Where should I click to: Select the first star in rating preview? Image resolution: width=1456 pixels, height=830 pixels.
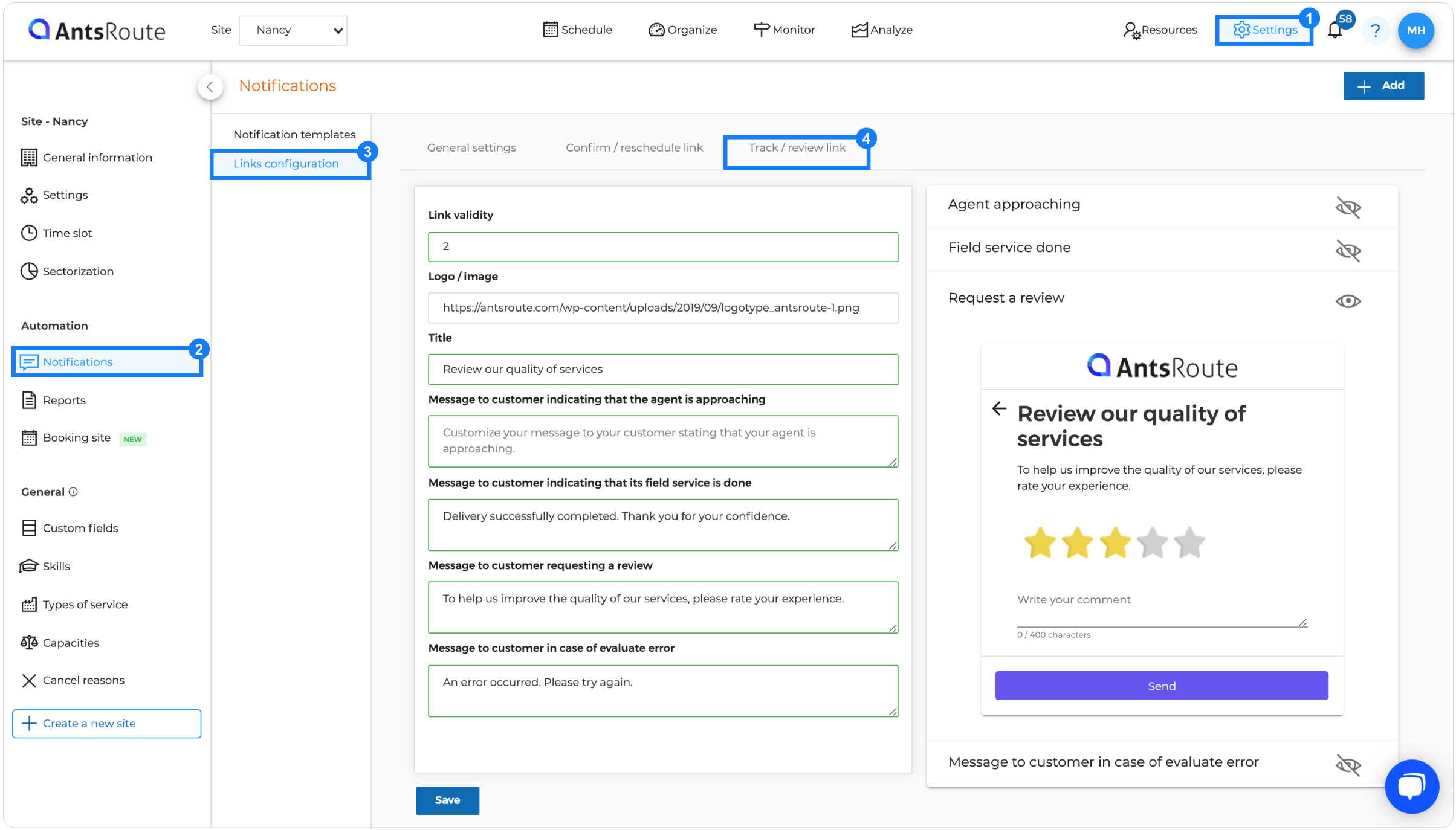[x=1040, y=542]
